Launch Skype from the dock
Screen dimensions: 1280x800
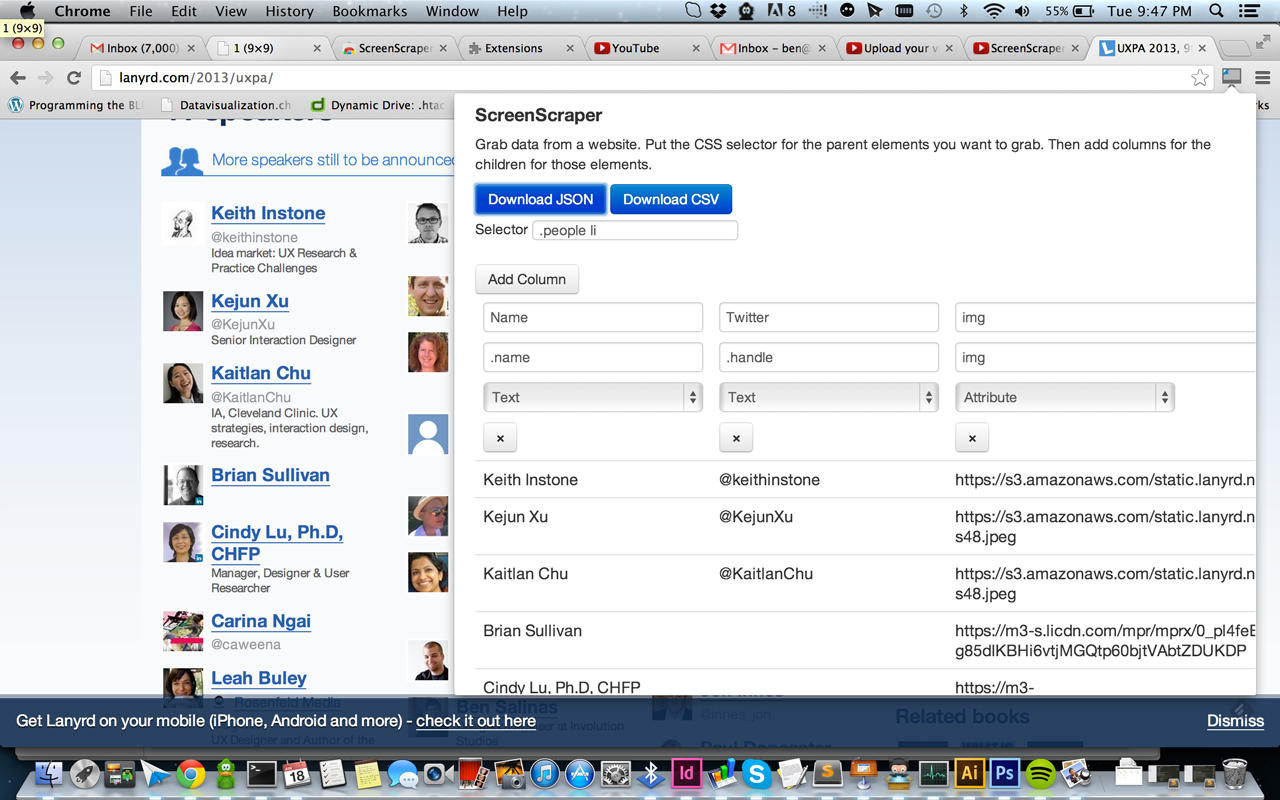coord(756,773)
